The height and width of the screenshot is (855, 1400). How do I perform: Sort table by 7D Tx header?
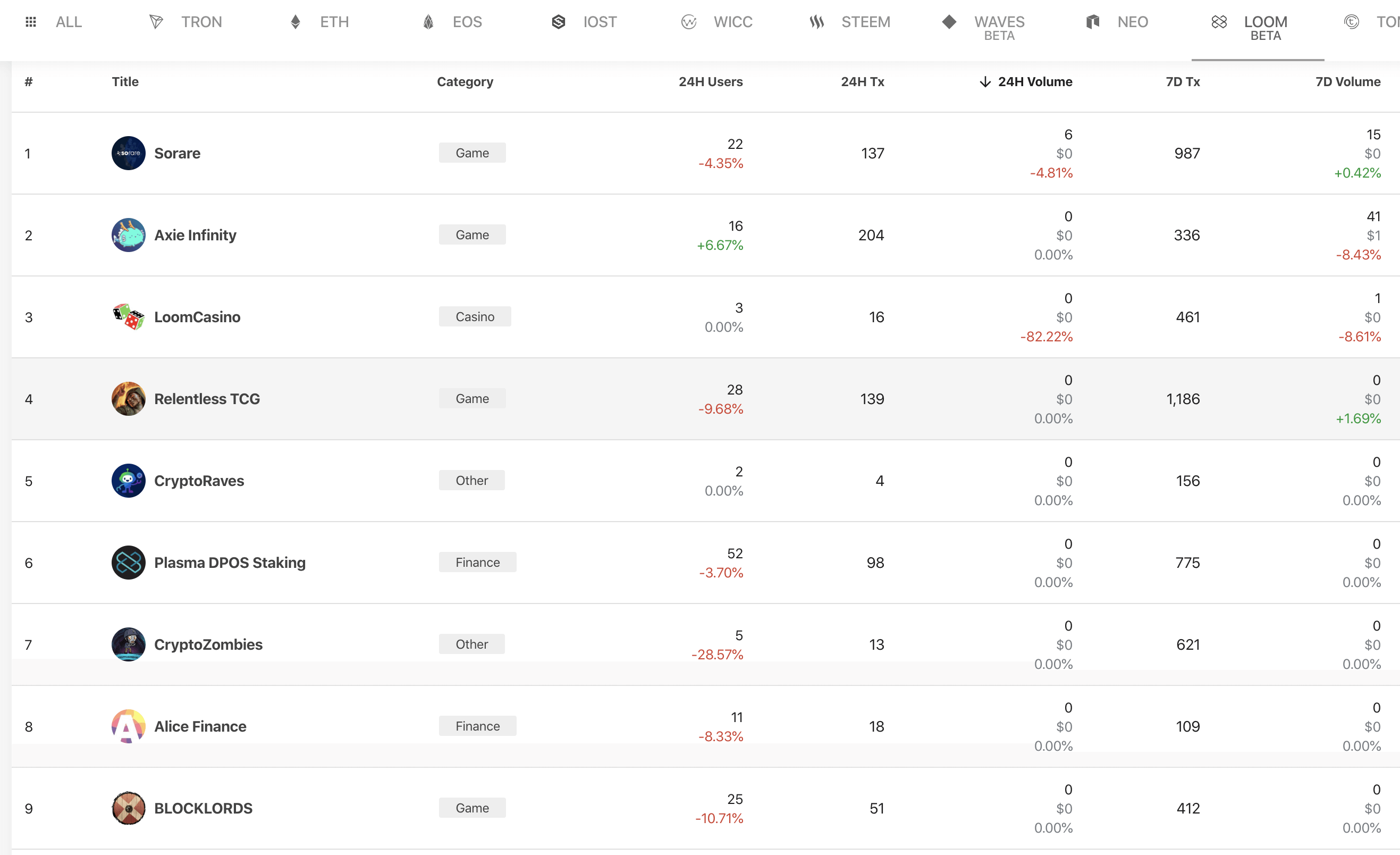pos(1183,82)
